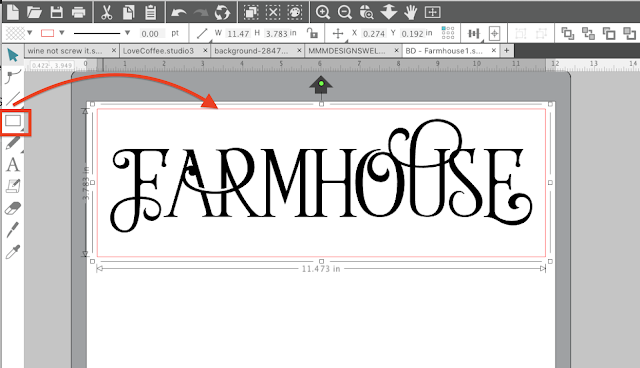640x368 pixels.
Task: Add a new tab with the plus button
Action: 507,51
